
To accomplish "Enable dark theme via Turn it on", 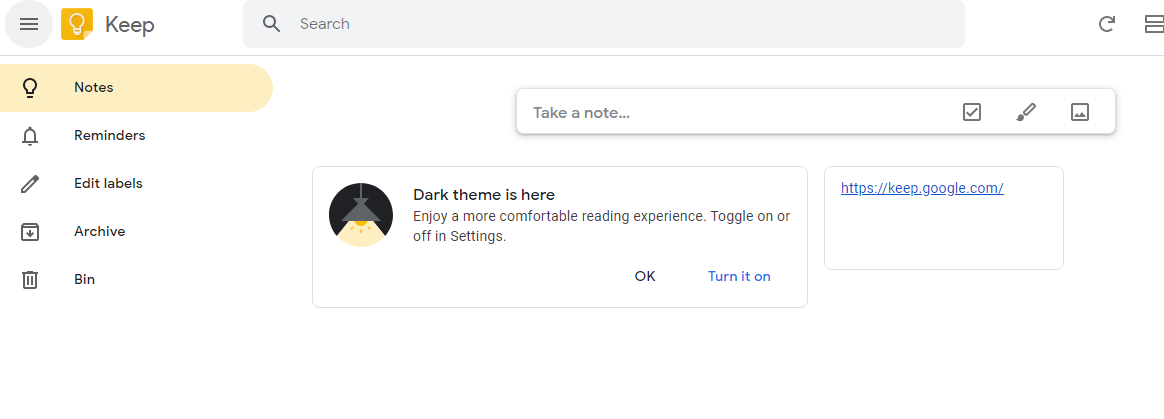I will click(739, 276).
